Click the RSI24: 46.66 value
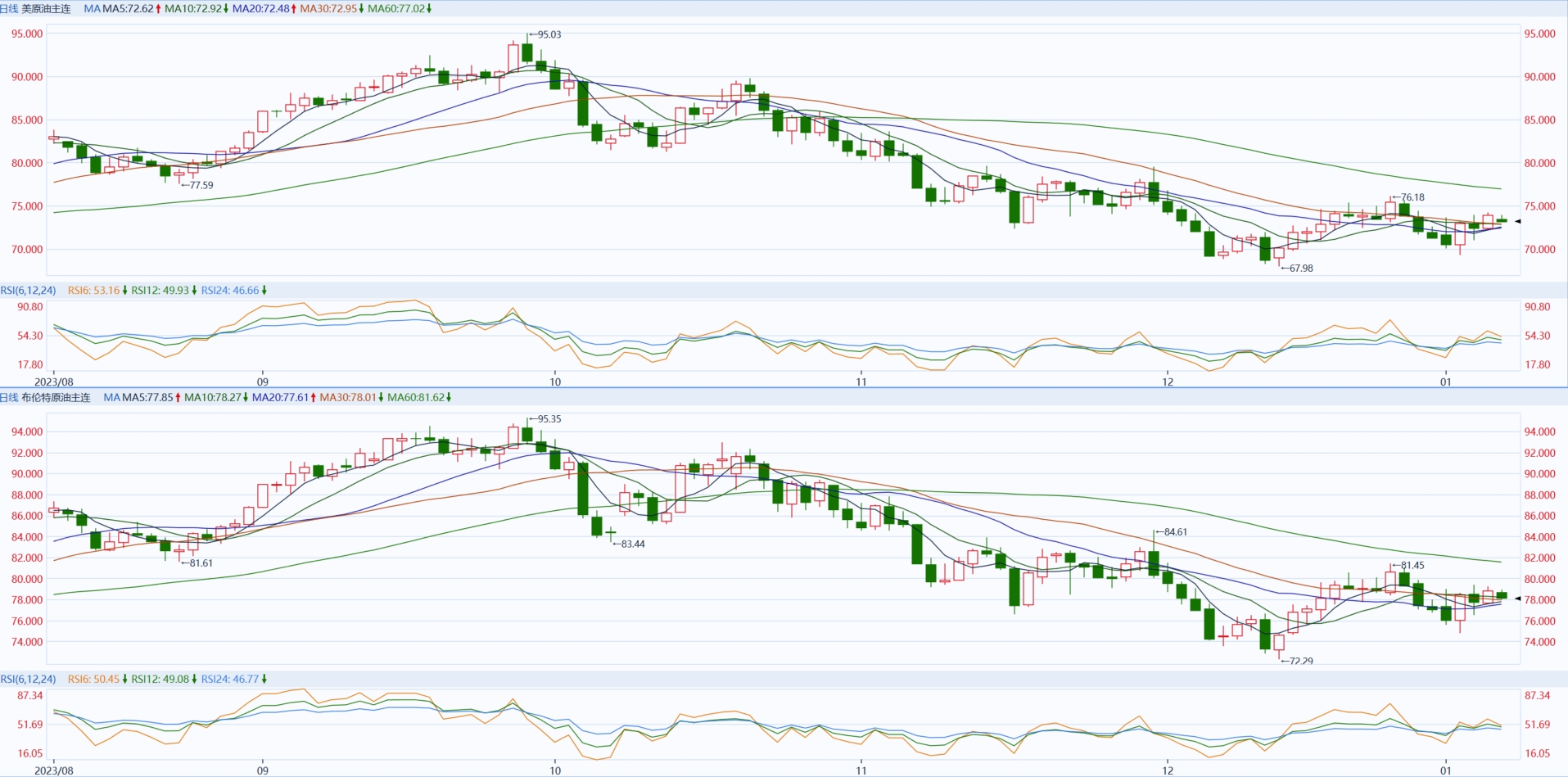 pyautogui.click(x=230, y=291)
